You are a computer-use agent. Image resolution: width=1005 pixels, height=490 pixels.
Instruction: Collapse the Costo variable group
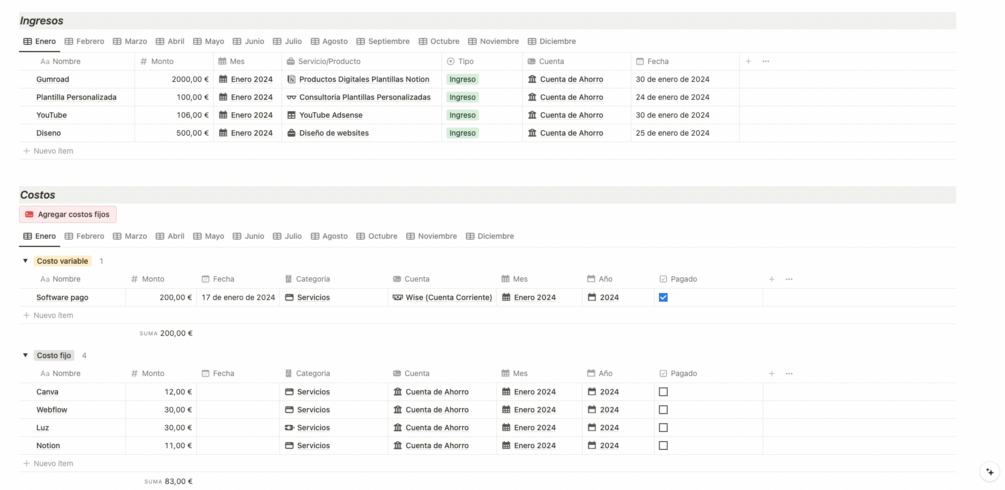point(26,261)
